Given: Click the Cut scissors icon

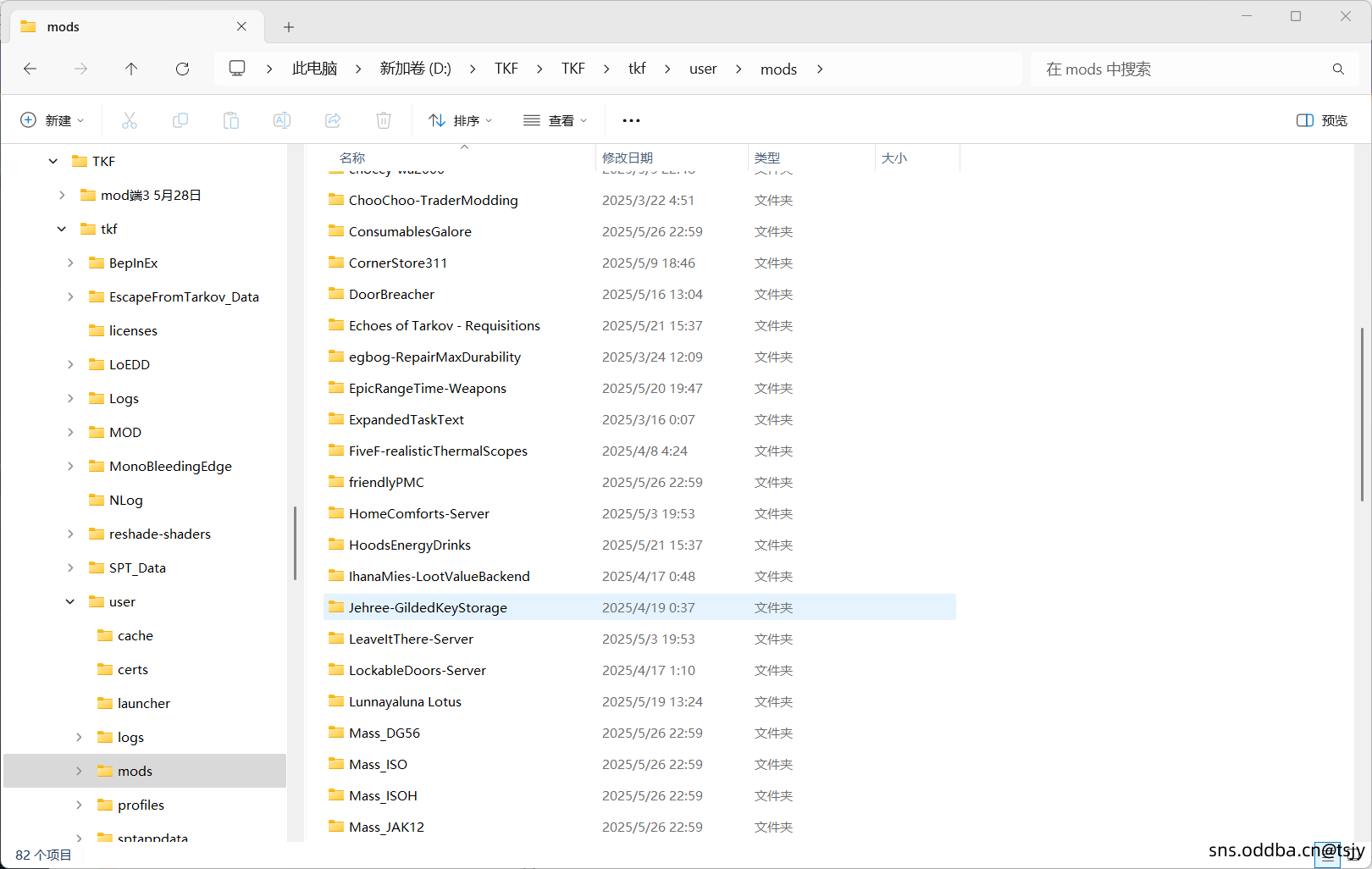Looking at the screenshot, I should click(x=130, y=120).
